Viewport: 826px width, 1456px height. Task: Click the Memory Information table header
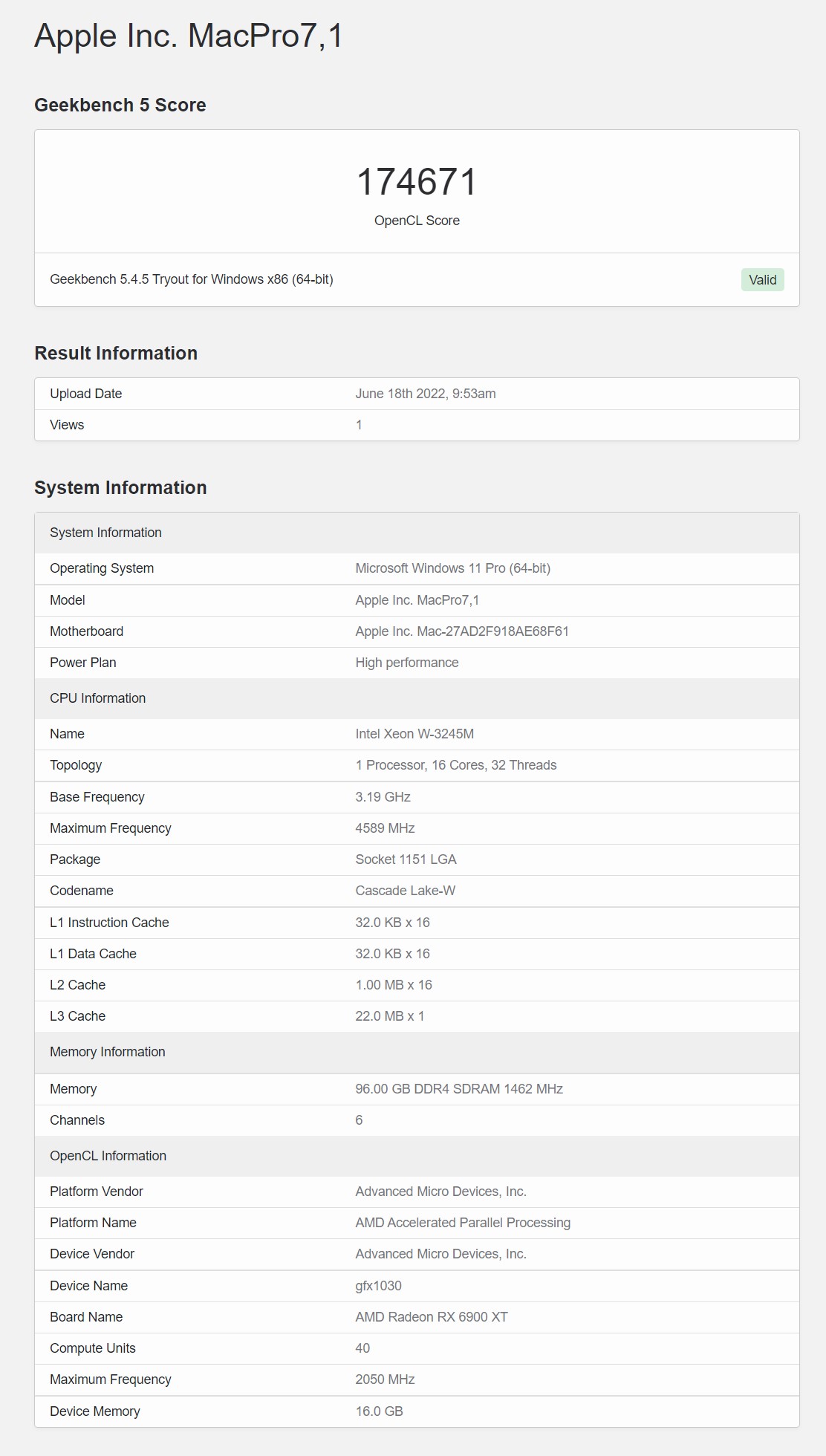tap(417, 1053)
